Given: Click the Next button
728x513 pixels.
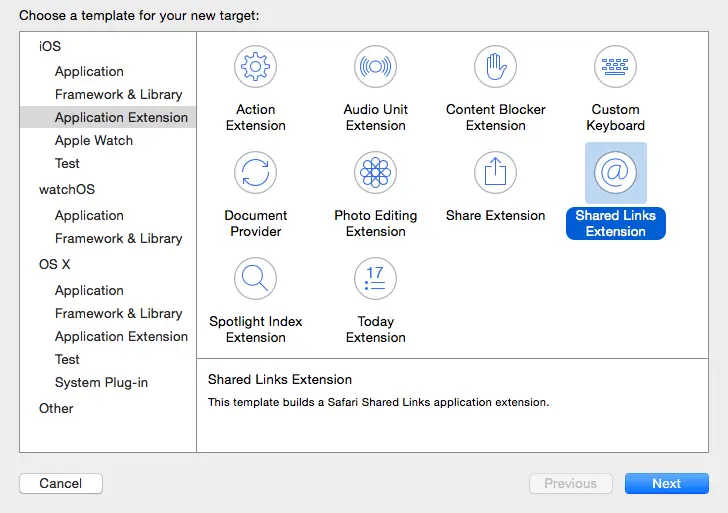Looking at the screenshot, I should pos(666,483).
